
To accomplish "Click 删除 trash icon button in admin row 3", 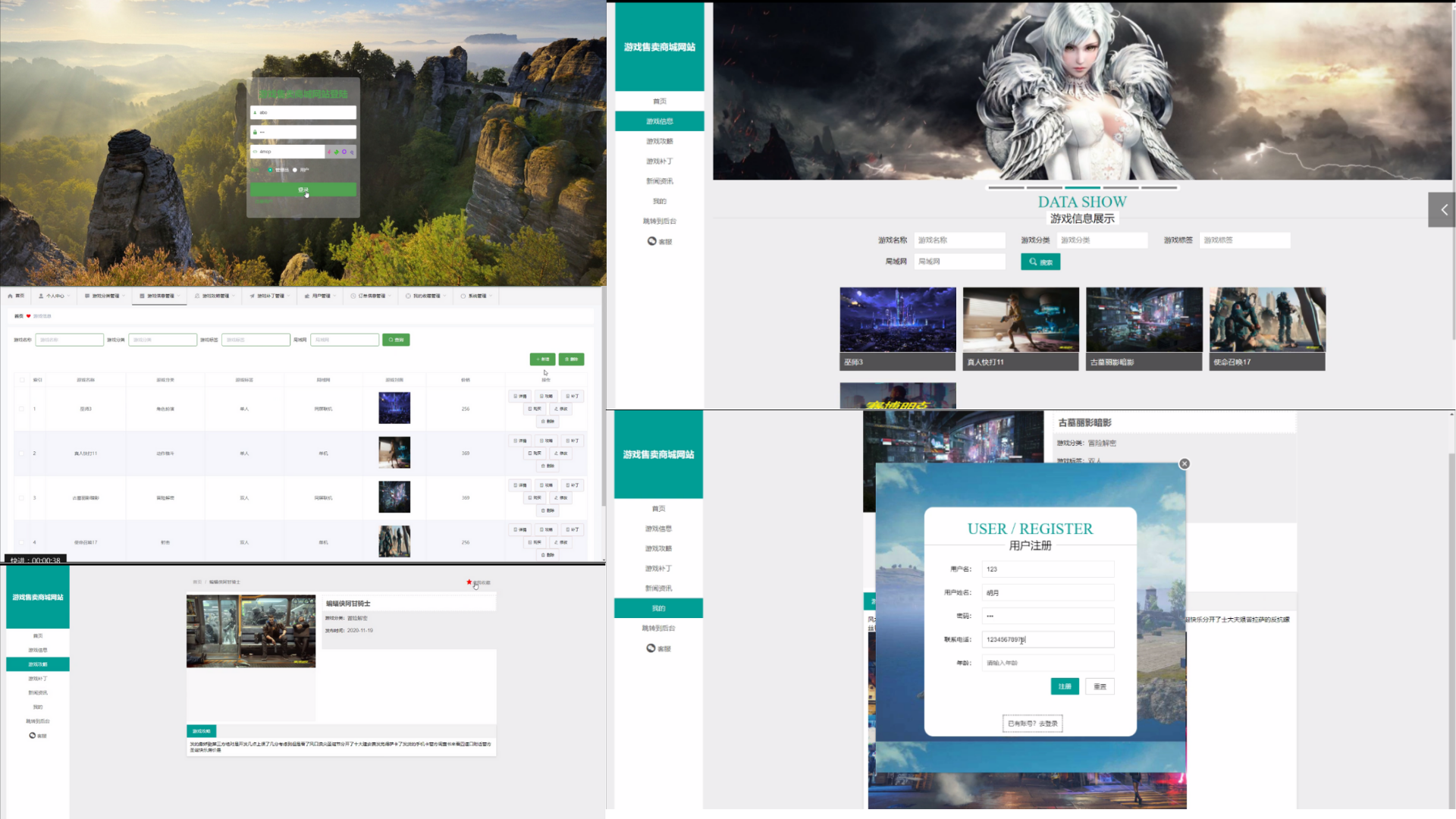I will tap(548, 511).
